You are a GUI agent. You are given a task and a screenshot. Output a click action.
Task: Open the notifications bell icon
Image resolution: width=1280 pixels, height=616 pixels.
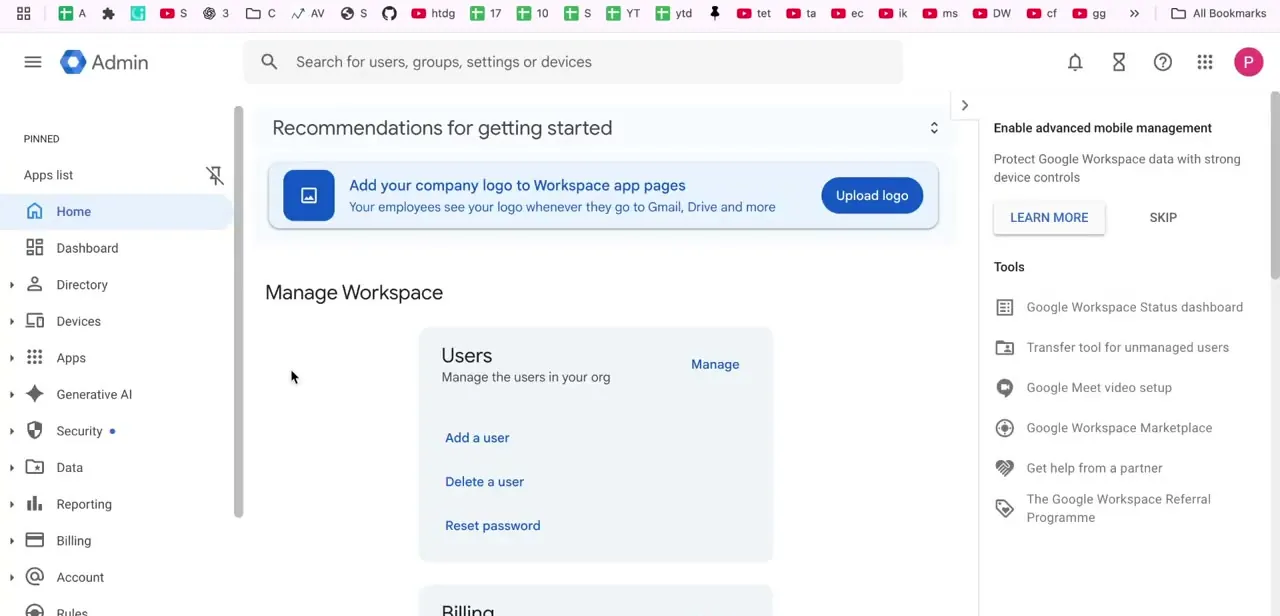click(1075, 62)
